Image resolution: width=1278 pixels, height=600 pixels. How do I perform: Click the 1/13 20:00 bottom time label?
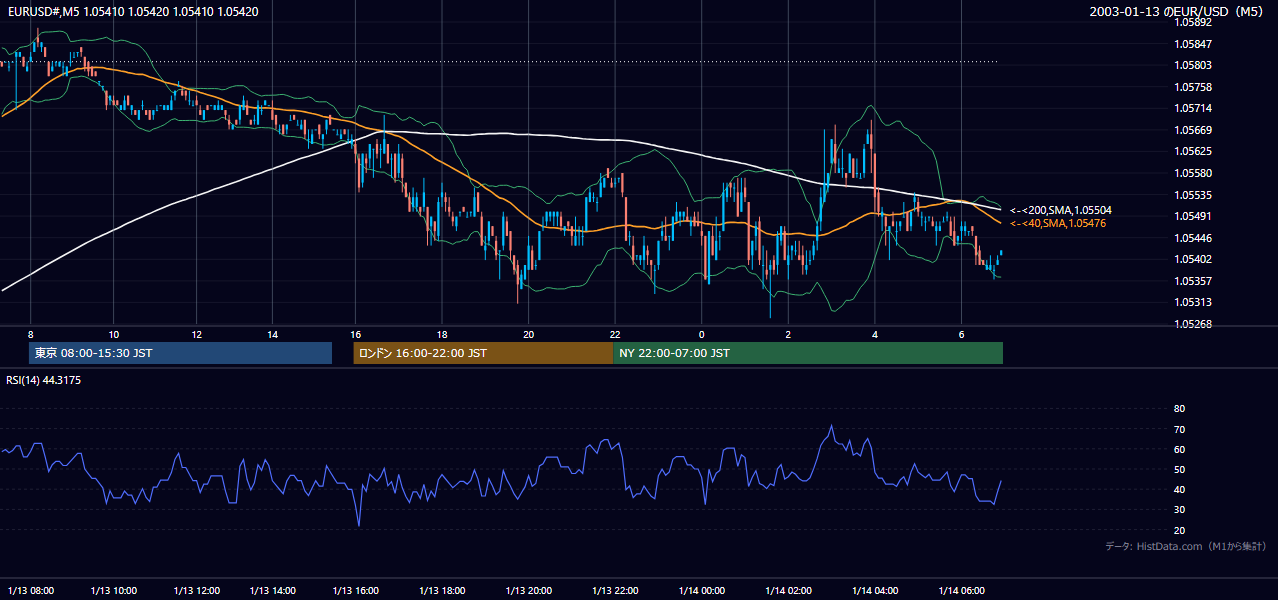pyautogui.click(x=529, y=590)
